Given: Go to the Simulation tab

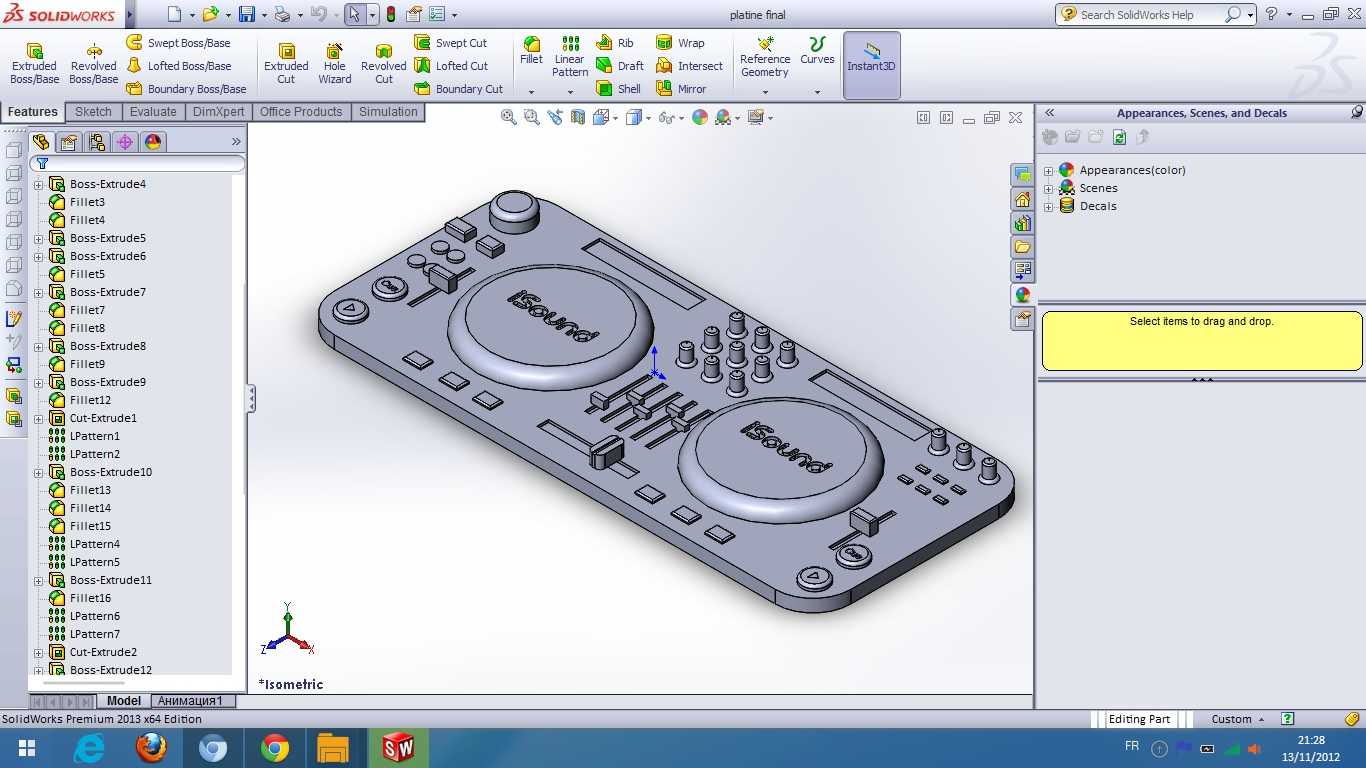Looking at the screenshot, I should 388,112.
